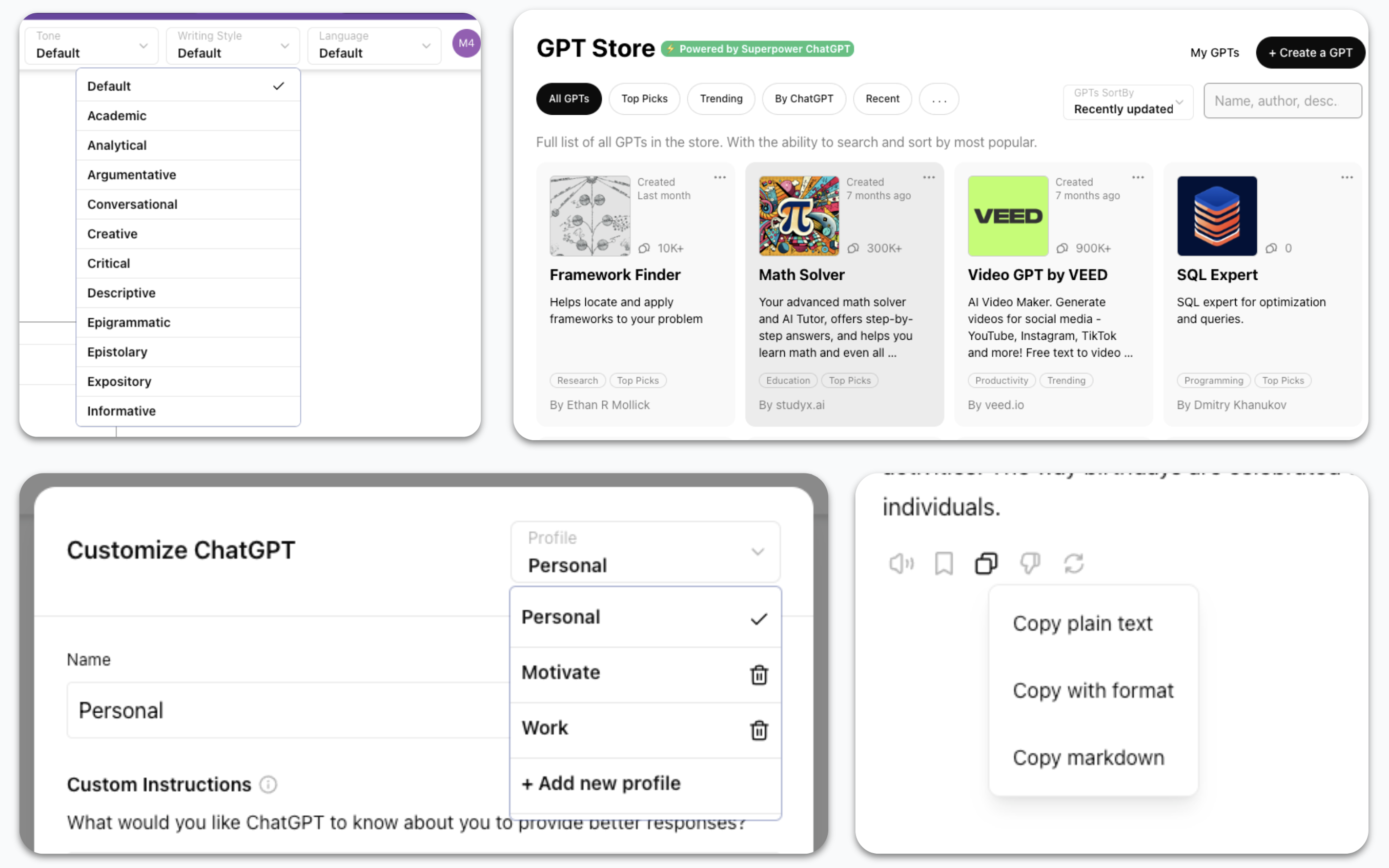Open the GPTs SortBy dropdown
This screenshot has height=868, width=1389.
coord(1127,102)
